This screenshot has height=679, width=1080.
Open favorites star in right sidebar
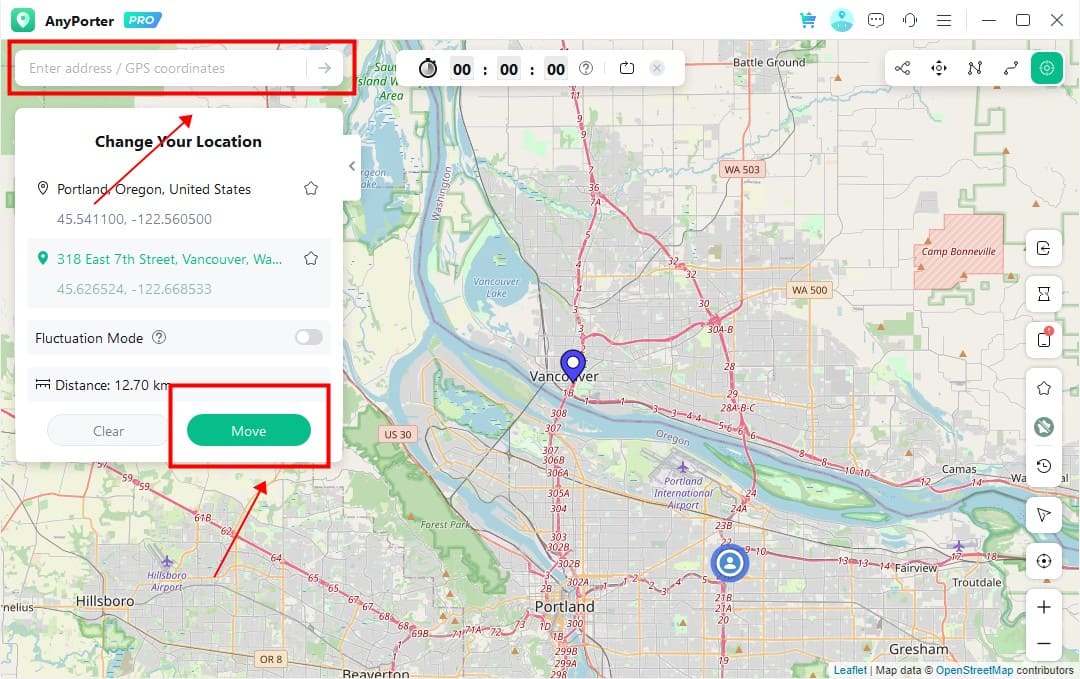[x=1043, y=388]
